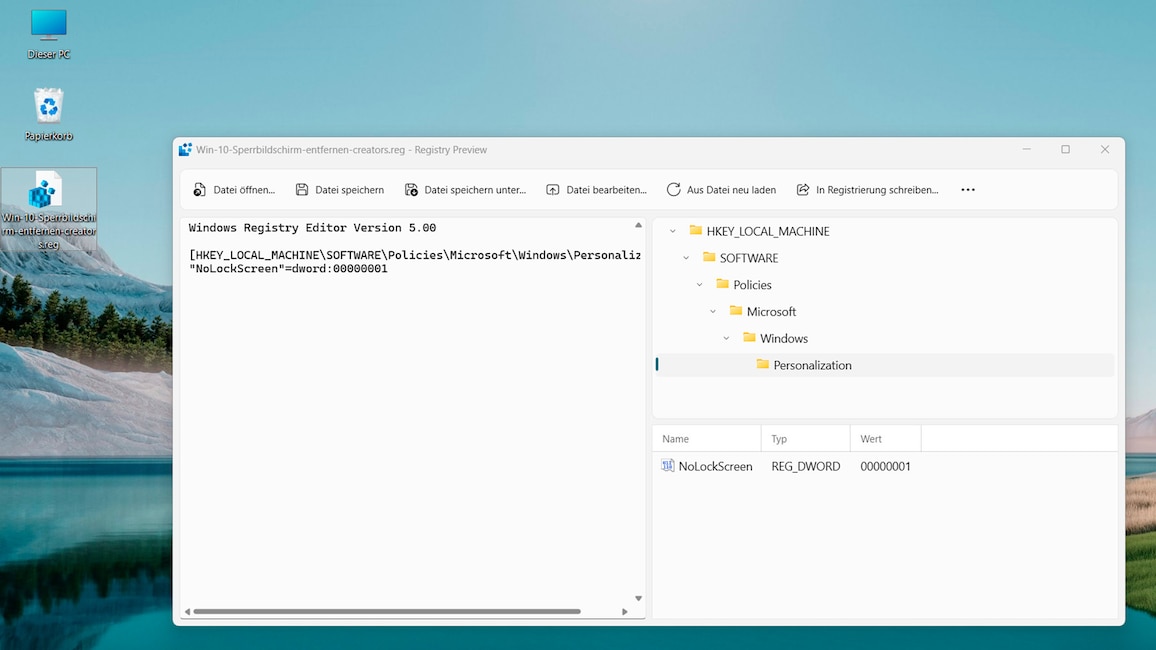The width and height of the screenshot is (1156, 650).
Task: Click the In Registrierung schreiben icon
Action: point(803,189)
